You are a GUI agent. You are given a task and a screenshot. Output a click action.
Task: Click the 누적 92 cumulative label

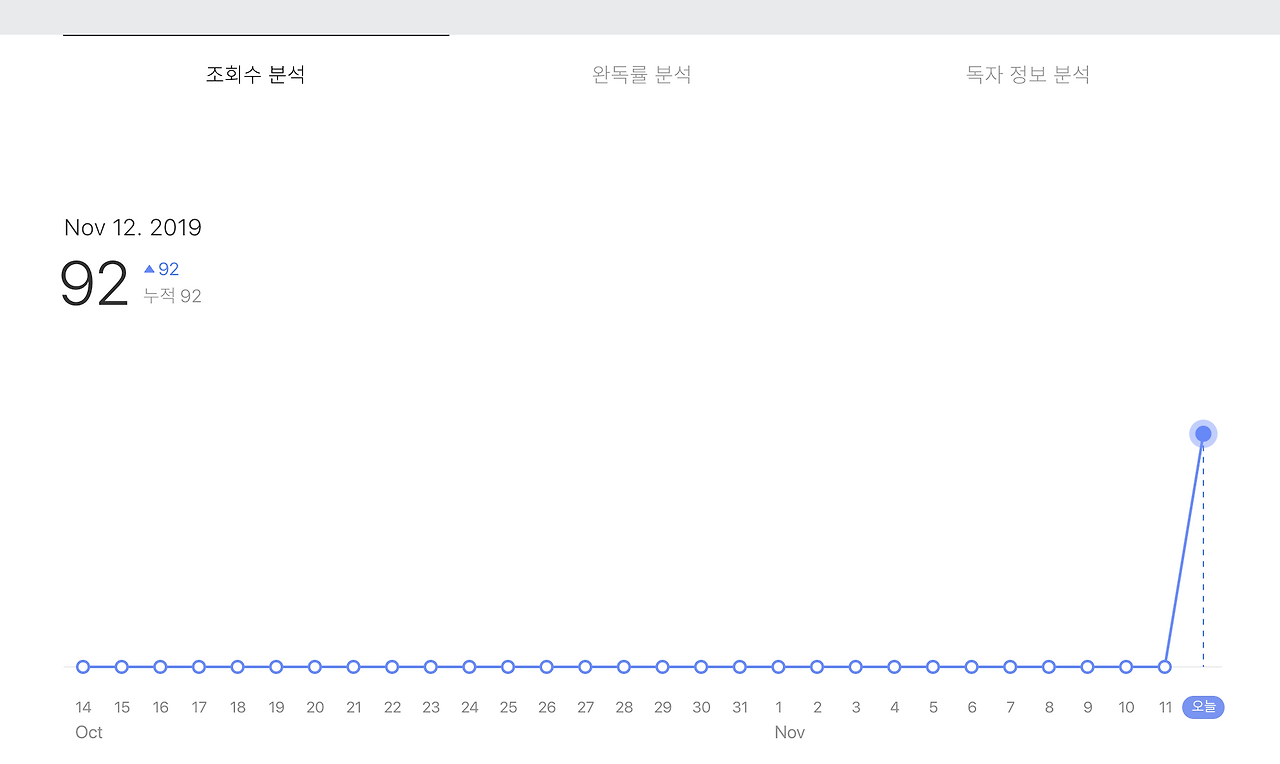point(171,295)
